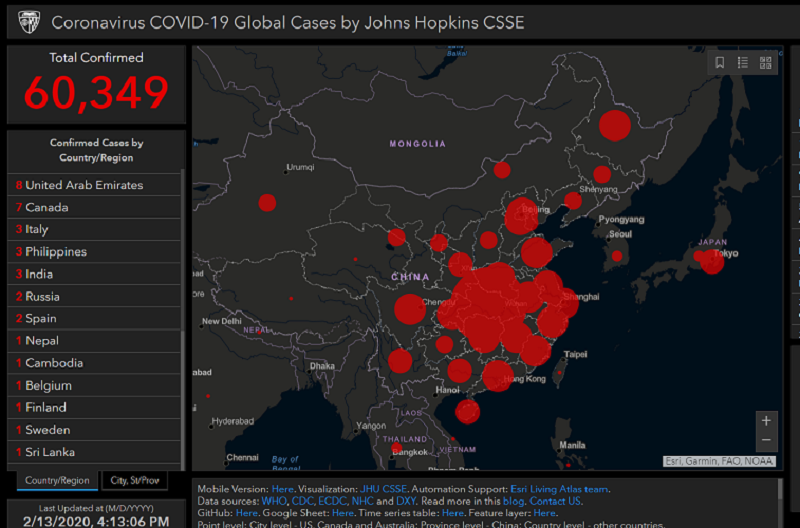Switch to the City, St/Prov tab
The image size is (800, 528).
coord(134,481)
